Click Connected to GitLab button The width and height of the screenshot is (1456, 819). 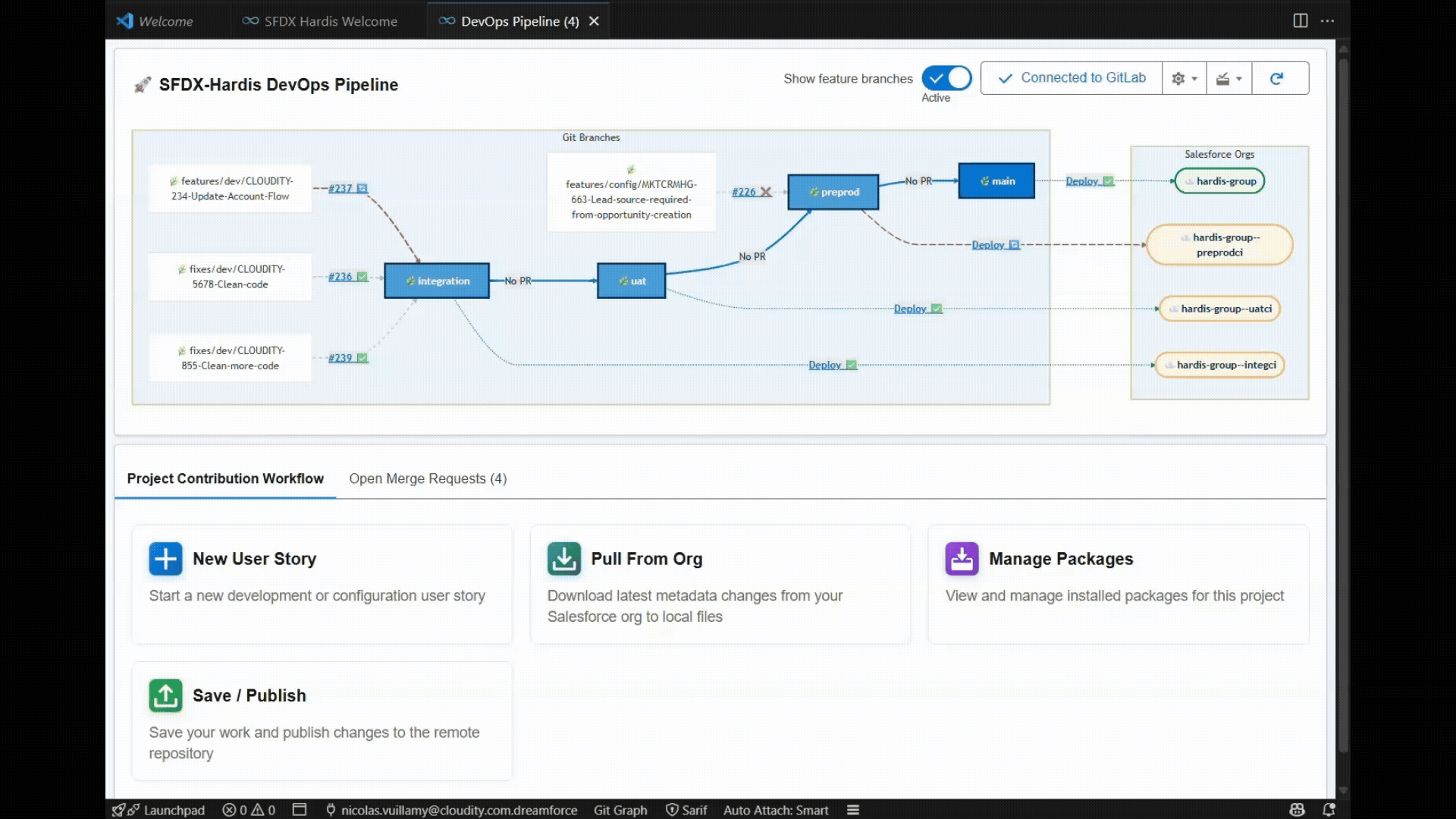pyautogui.click(x=1072, y=78)
